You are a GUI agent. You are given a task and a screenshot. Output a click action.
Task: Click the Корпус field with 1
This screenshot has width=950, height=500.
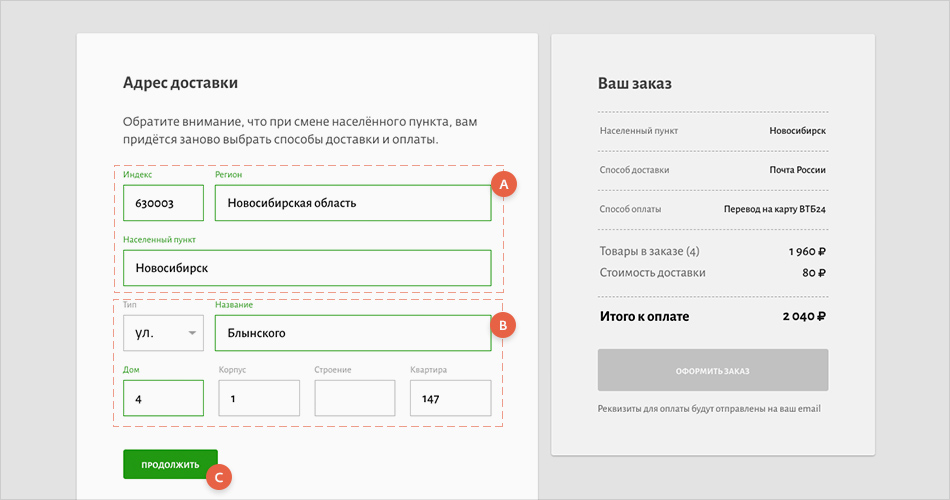pos(259,398)
